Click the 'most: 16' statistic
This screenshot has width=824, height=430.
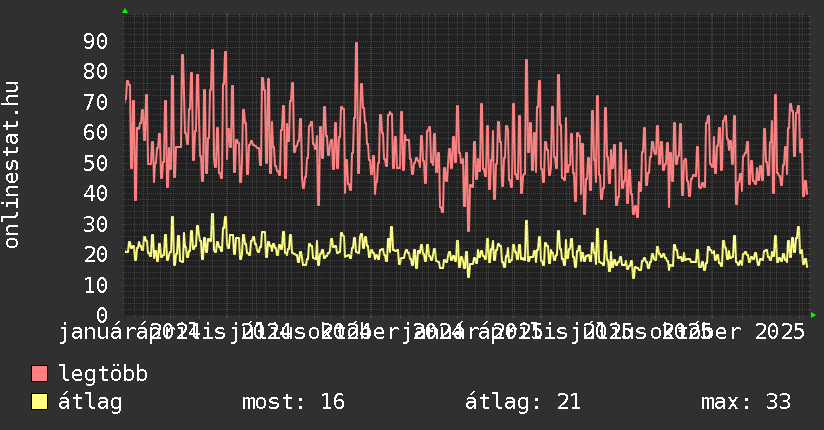point(293,402)
